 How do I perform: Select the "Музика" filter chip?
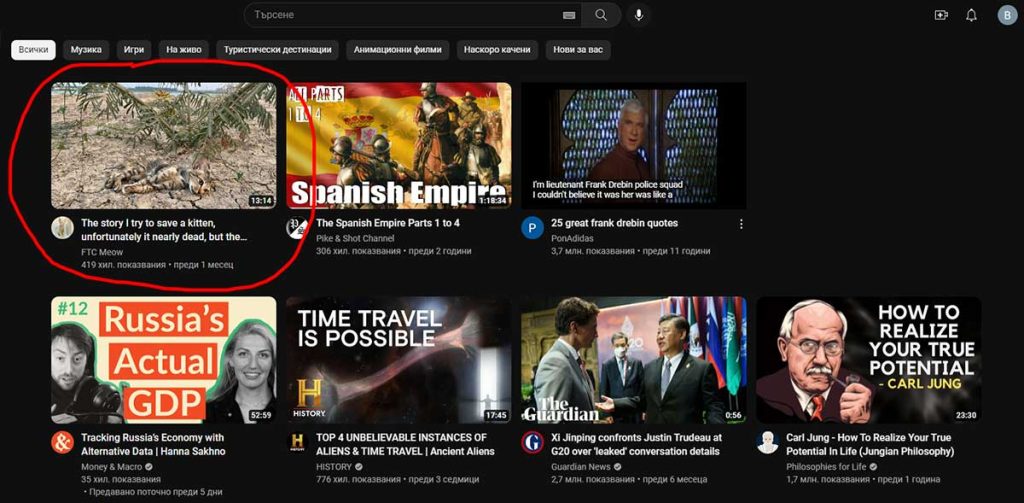click(x=86, y=50)
